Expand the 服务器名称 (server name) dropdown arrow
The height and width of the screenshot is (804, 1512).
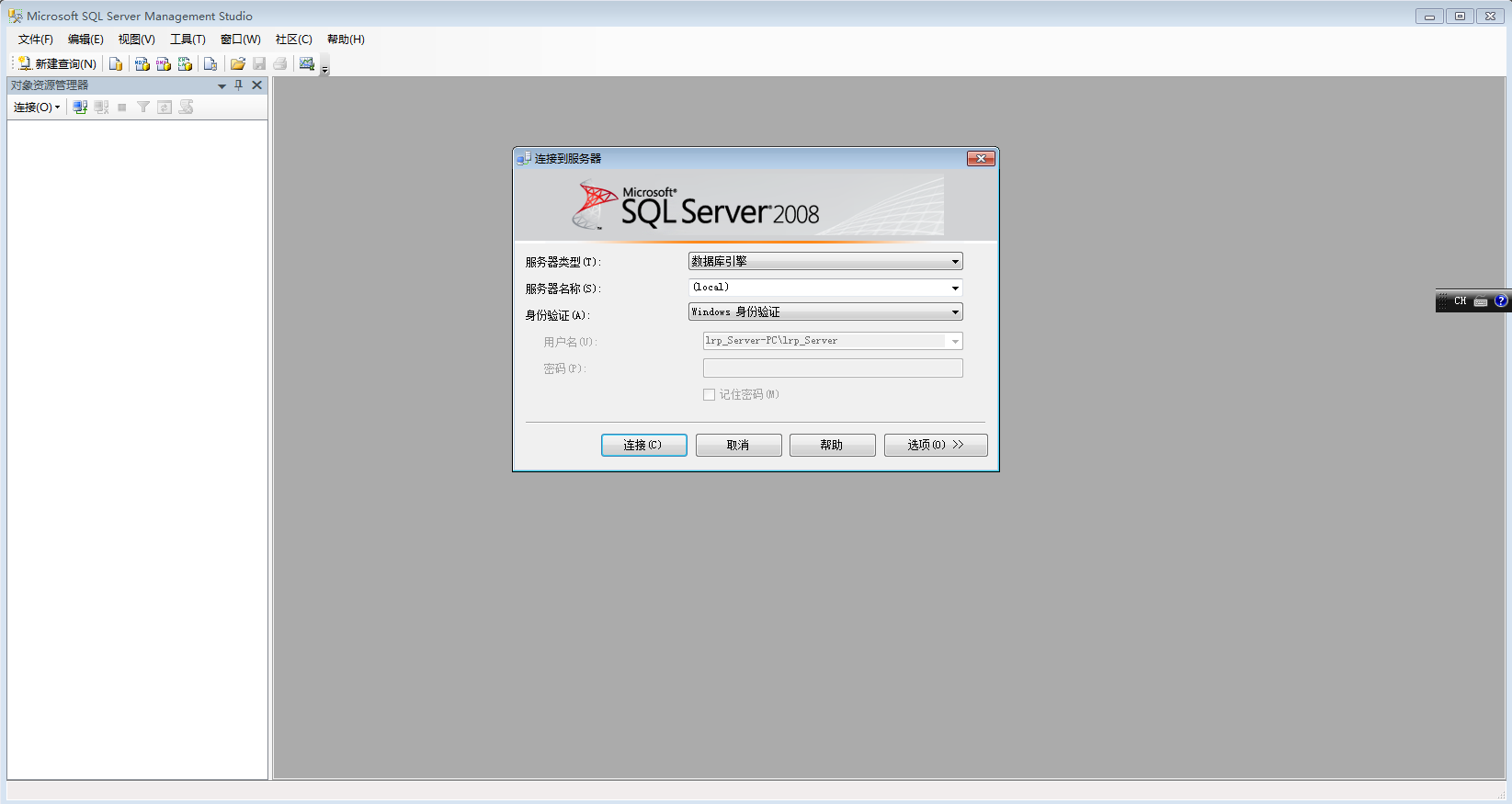tap(955, 289)
